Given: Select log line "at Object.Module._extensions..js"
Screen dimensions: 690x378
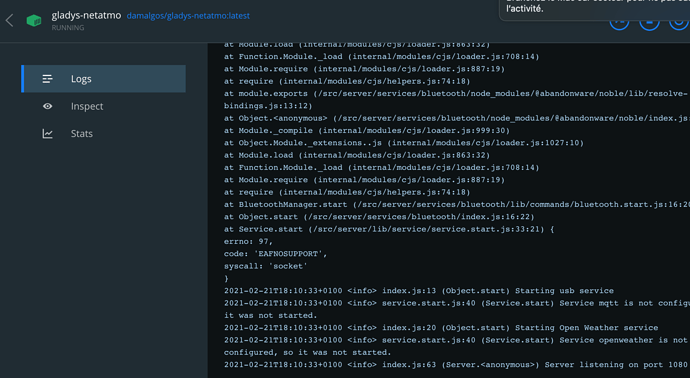Looking at the screenshot, I should (404, 143).
